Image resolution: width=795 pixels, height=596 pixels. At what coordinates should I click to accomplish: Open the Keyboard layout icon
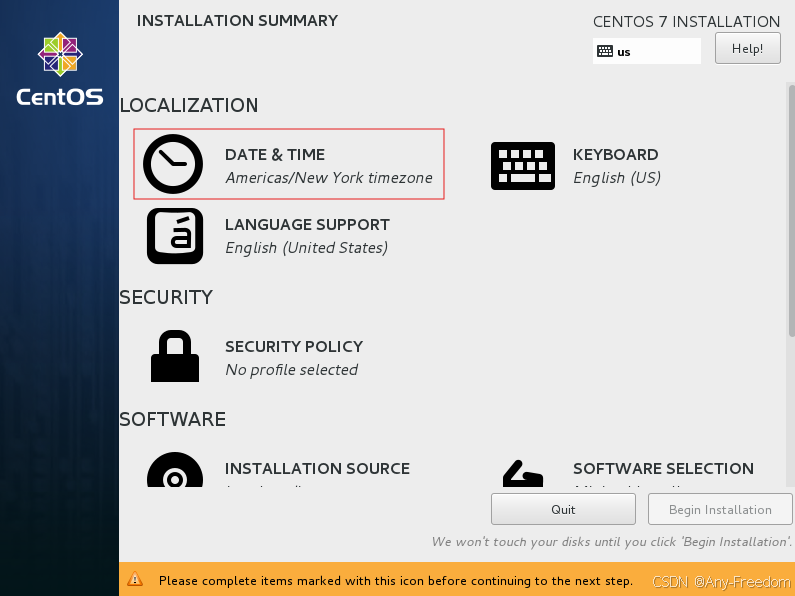523,166
